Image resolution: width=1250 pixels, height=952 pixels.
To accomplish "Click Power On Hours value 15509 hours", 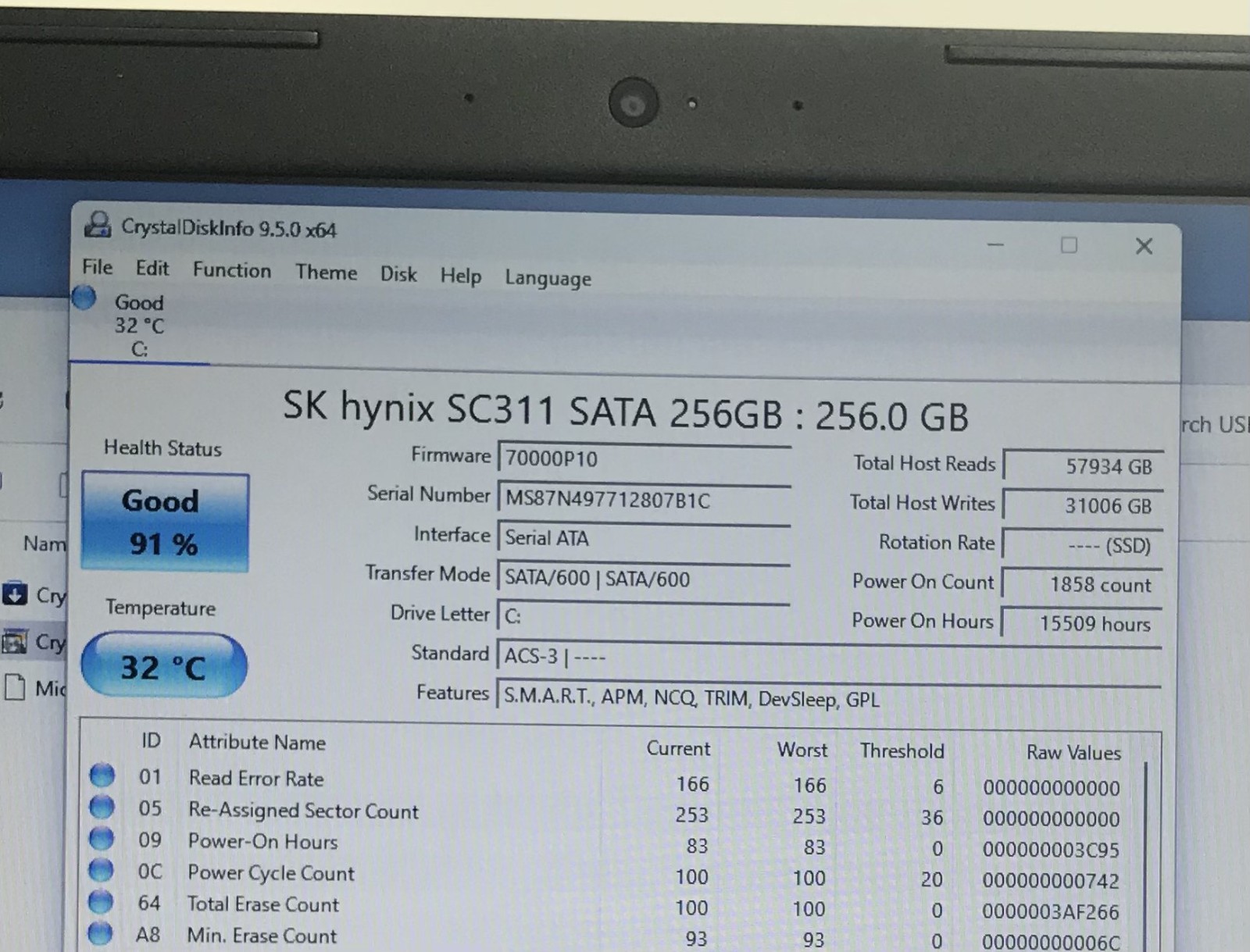I will (x=1082, y=623).
